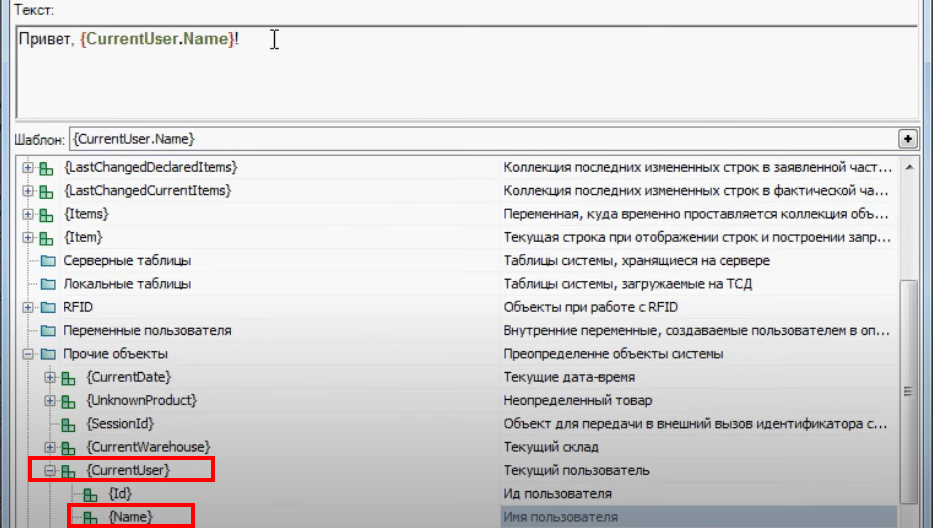Image resolution: width=933 pixels, height=528 pixels.
Task: Select the {UnknownProduct} tree item
Action: (x=142, y=400)
